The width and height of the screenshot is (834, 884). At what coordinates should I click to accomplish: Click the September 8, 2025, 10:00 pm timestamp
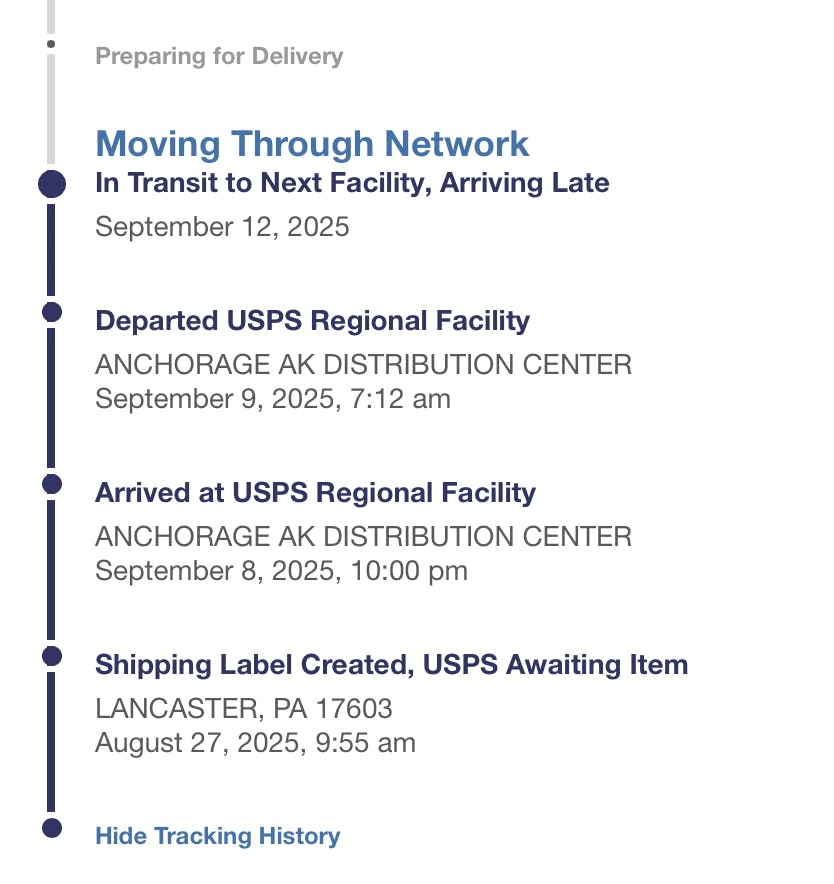coord(281,571)
